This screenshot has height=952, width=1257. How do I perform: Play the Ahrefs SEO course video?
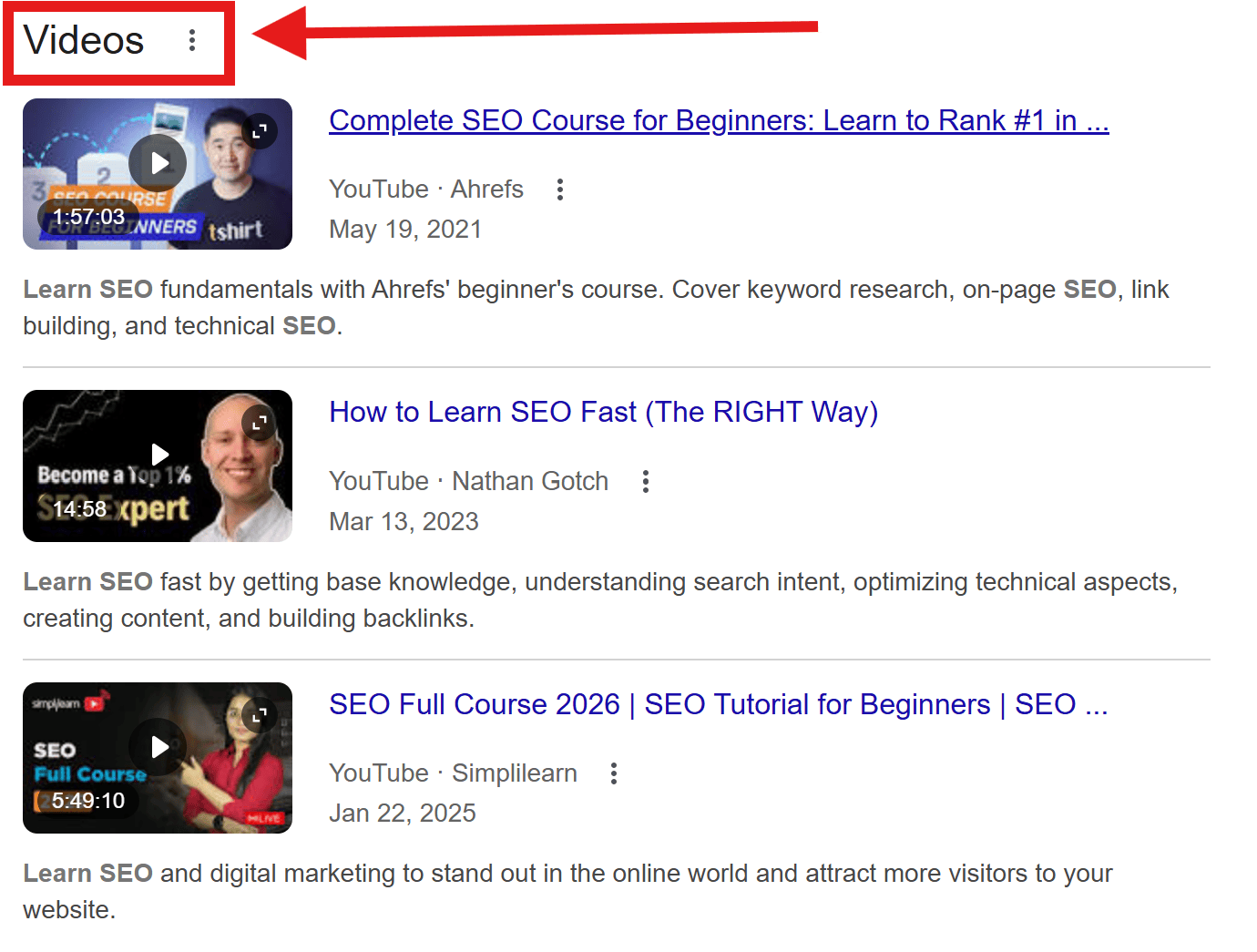click(158, 163)
